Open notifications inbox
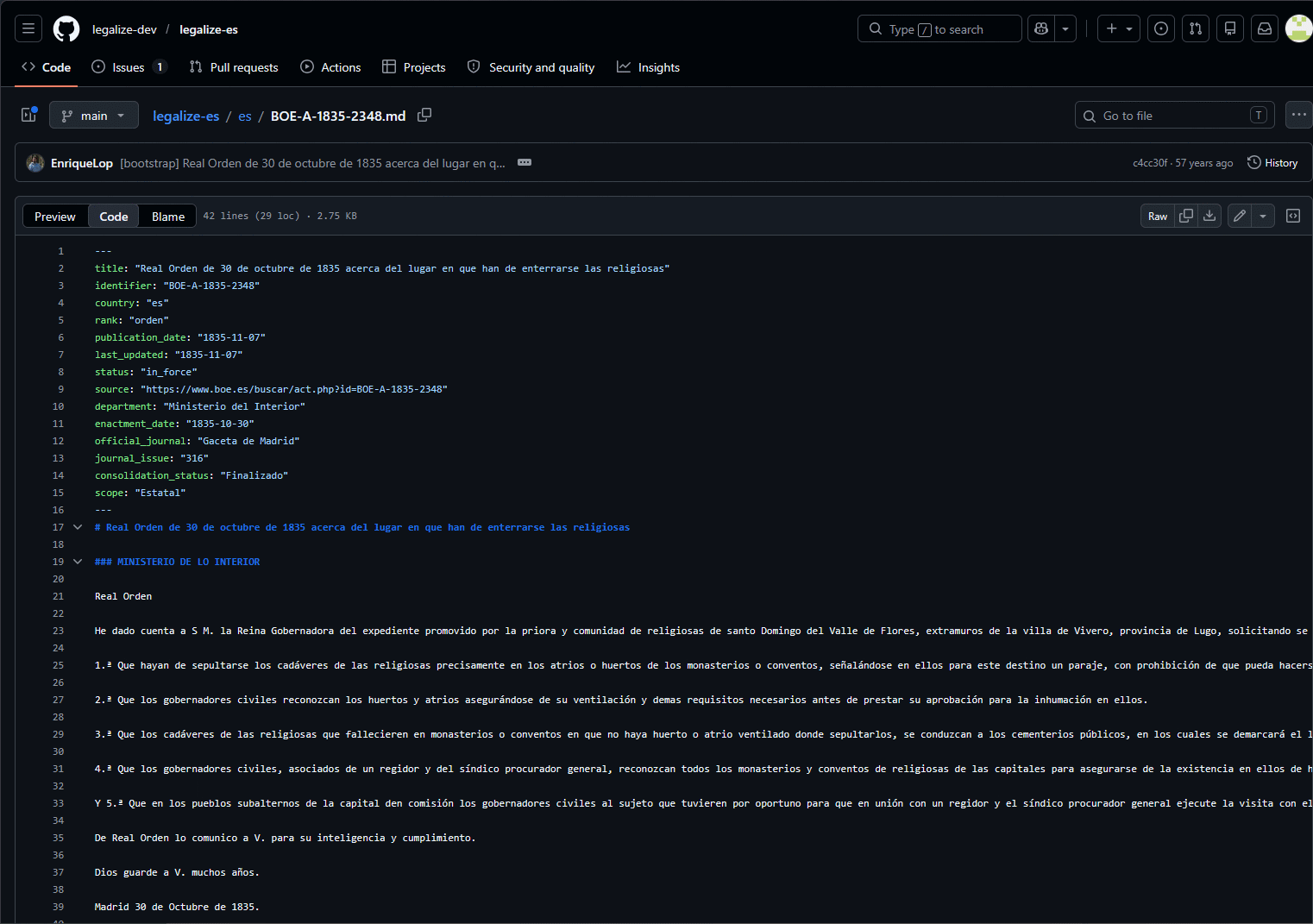Image resolution: width=1313 pixels, height=924 pixels. point(1265,29)
